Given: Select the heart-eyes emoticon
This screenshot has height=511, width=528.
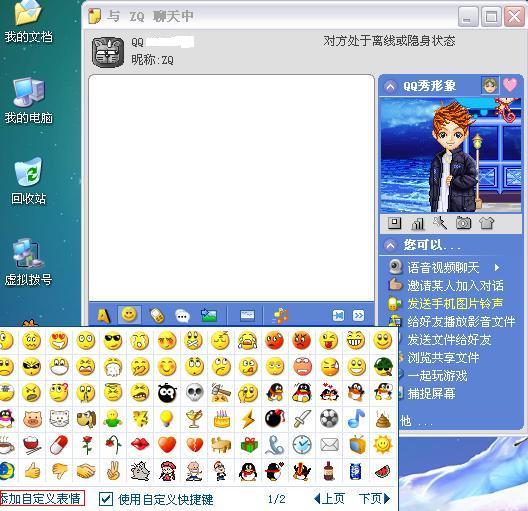Looking at the screenshot, I should [58, 341].
